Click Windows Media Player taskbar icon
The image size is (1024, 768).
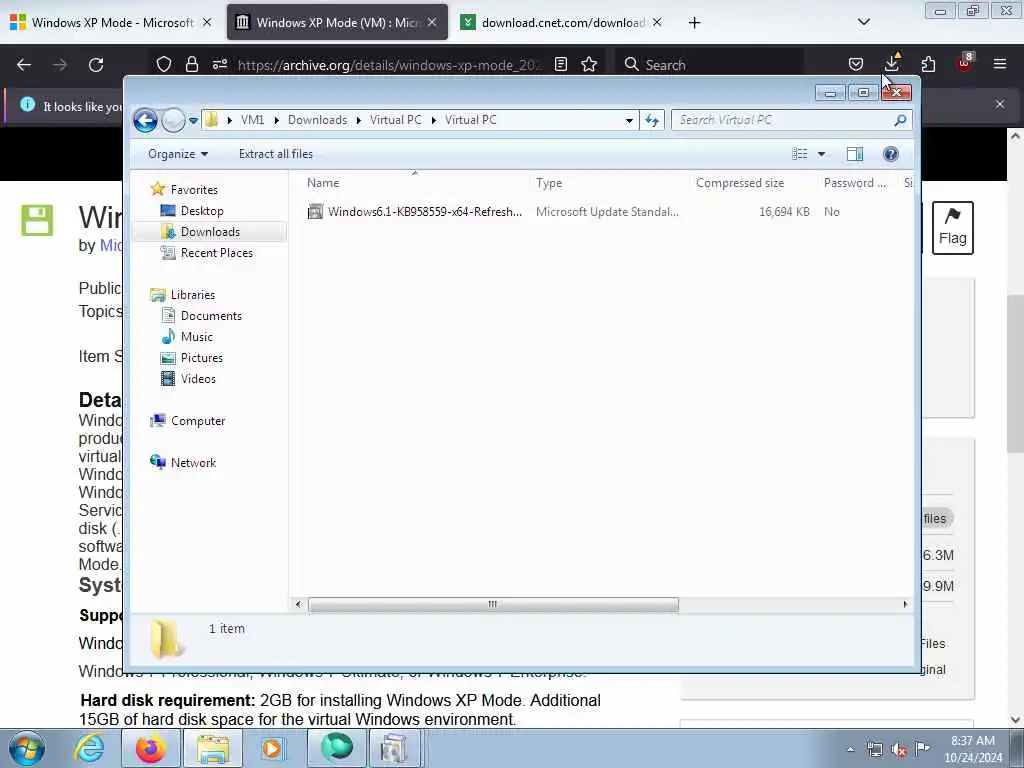pyautogui.click(x=272, y=748)
